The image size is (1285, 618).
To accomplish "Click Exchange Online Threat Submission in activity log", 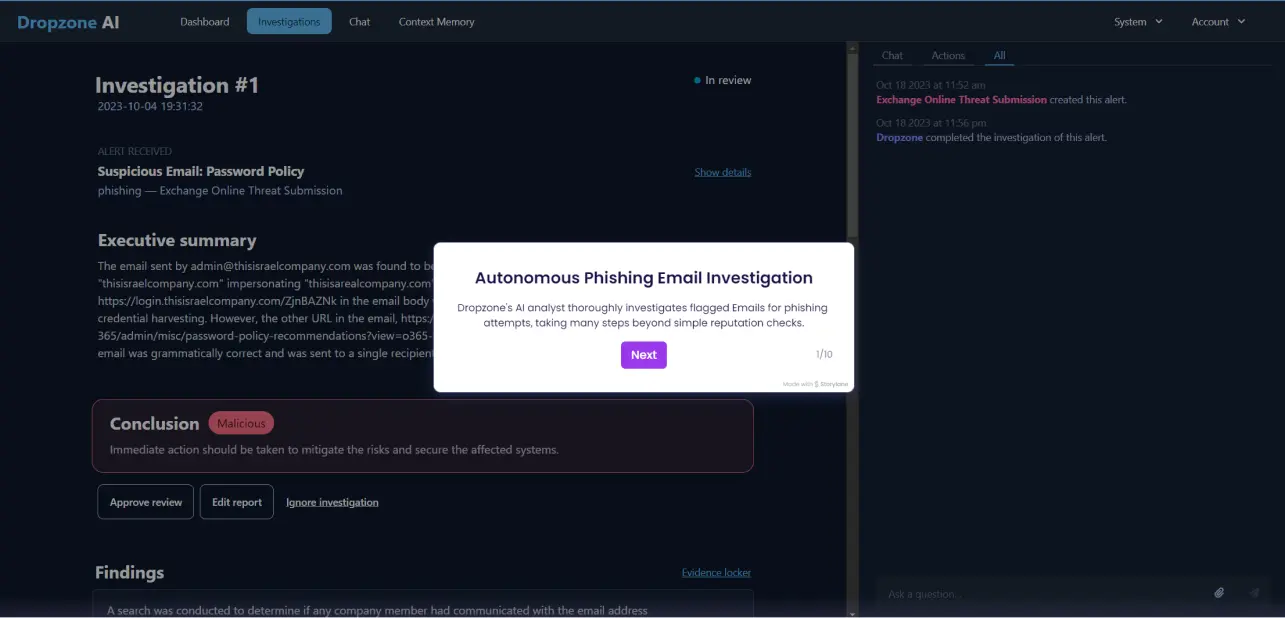I will point(962,99).
